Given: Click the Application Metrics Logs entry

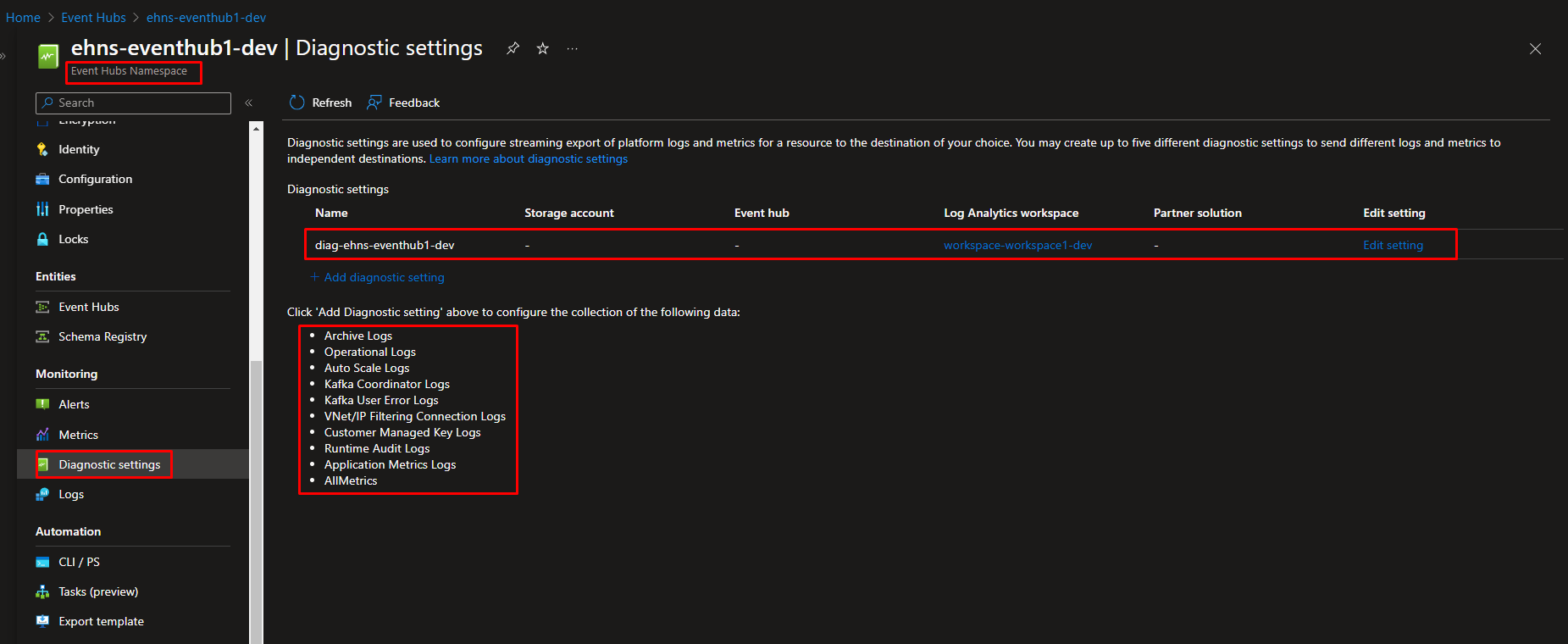Looking at the screenshot, I should 391,464.
